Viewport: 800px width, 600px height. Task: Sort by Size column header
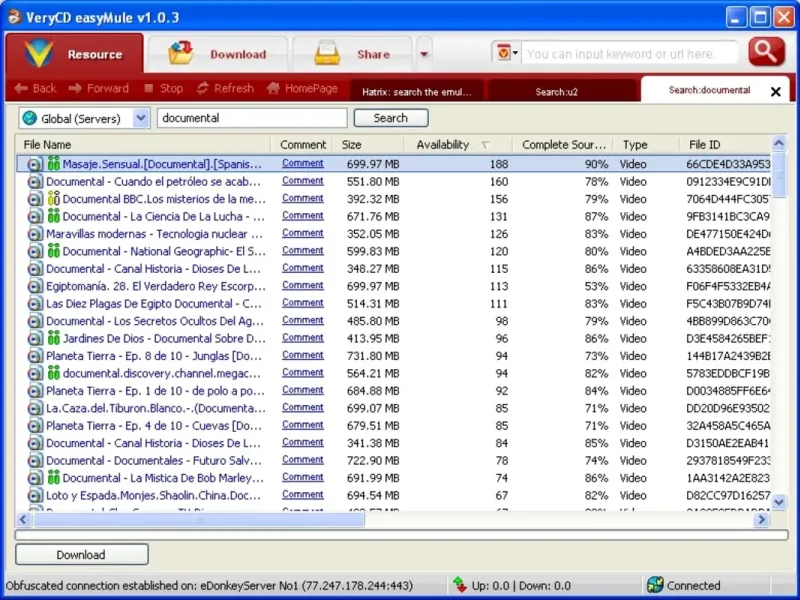point(368,144)
